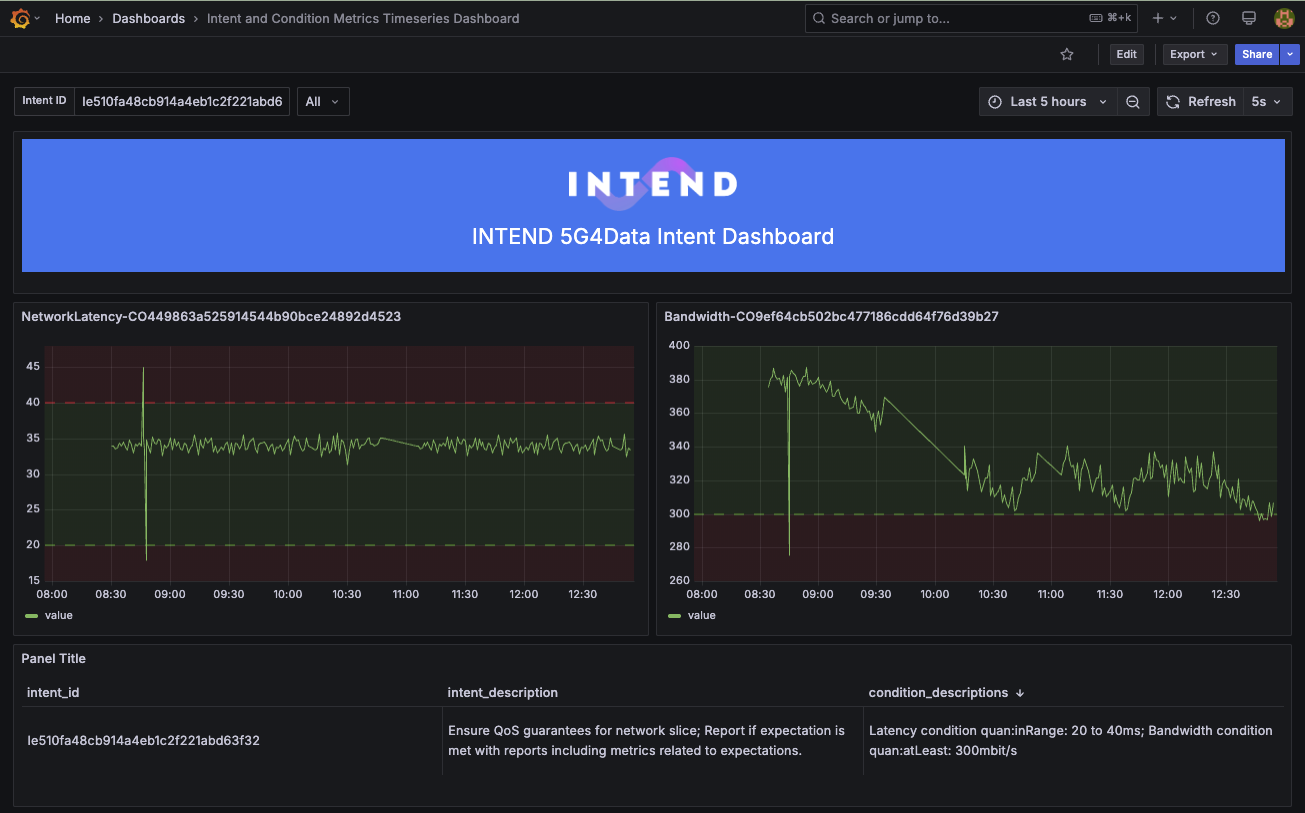Click the Intent ID variable label
Screen dimensions: 1305x813
pos(45,101)
